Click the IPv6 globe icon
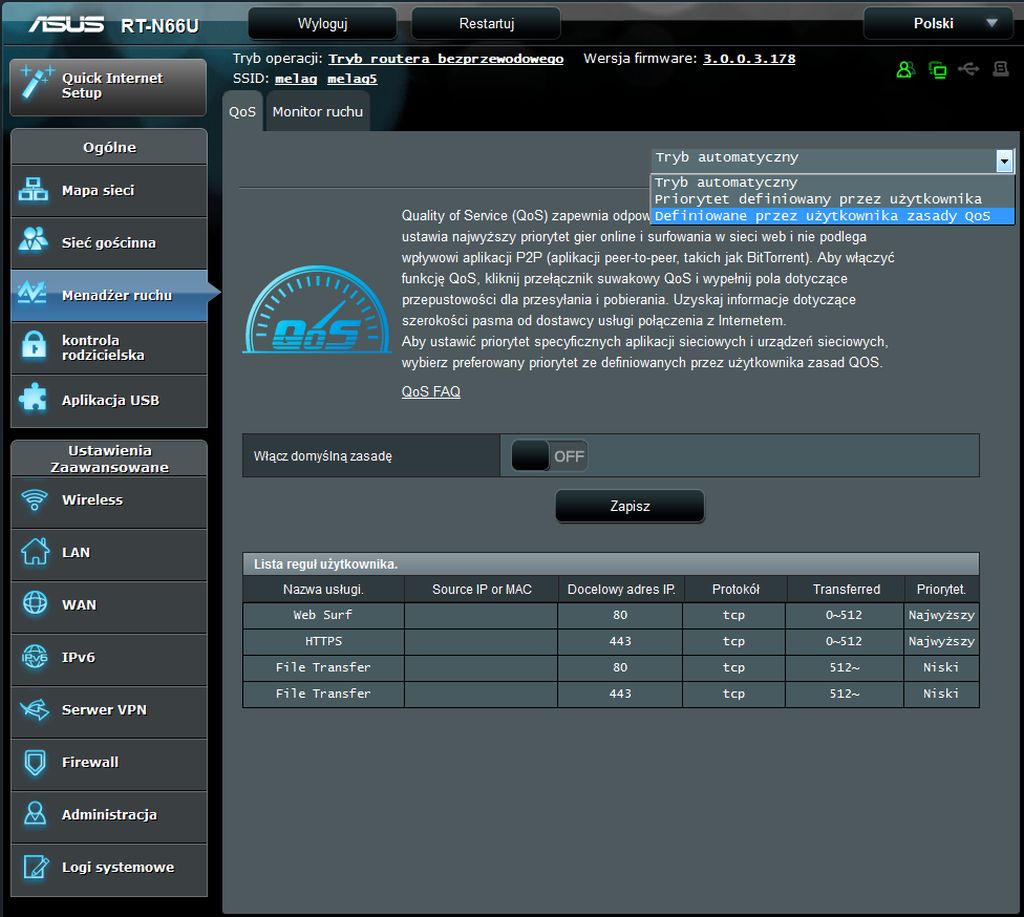This screenshot has width=1024, height=917. coord(35,656)
